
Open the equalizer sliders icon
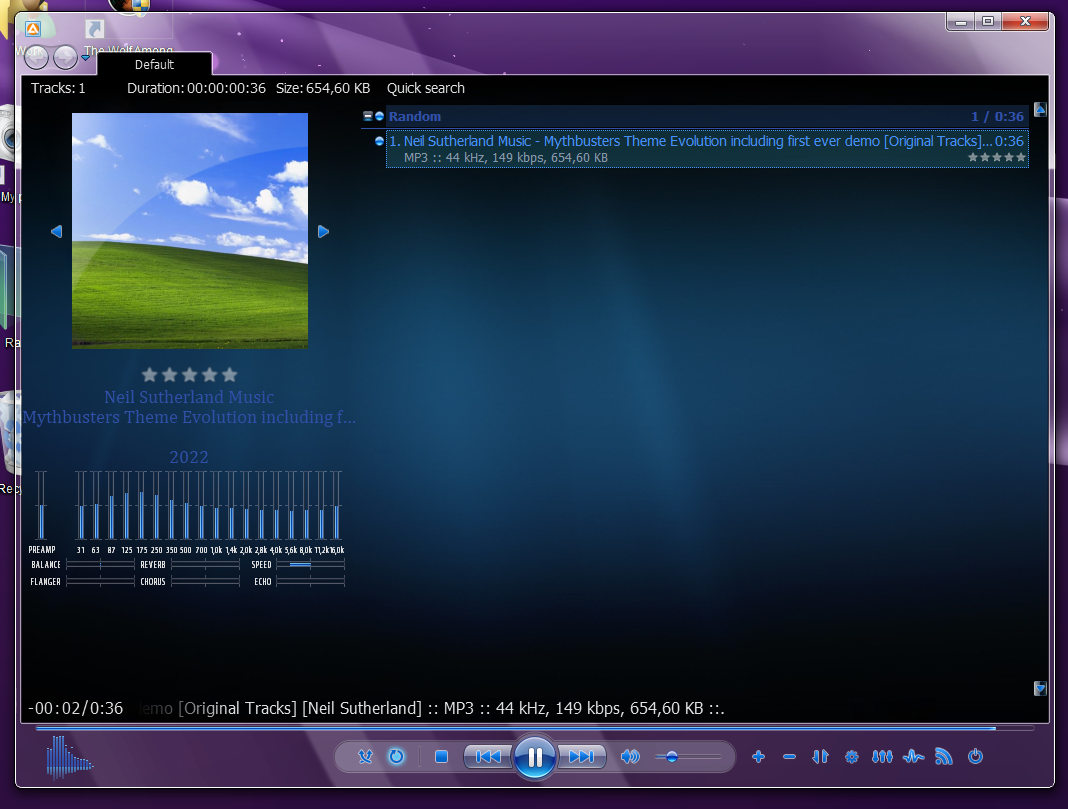882,757
